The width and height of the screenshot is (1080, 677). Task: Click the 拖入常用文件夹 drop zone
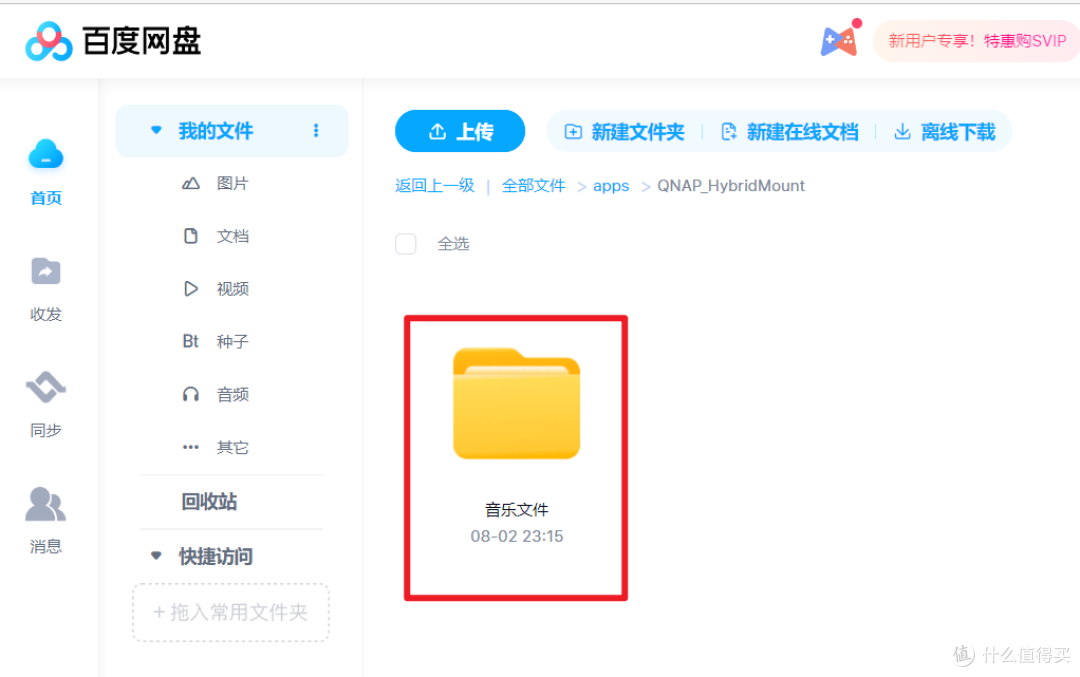231,612
